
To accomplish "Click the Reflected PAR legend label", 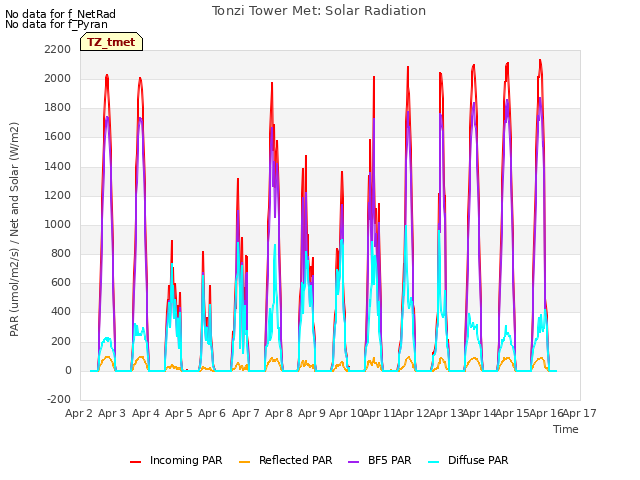I will (296, 460).
